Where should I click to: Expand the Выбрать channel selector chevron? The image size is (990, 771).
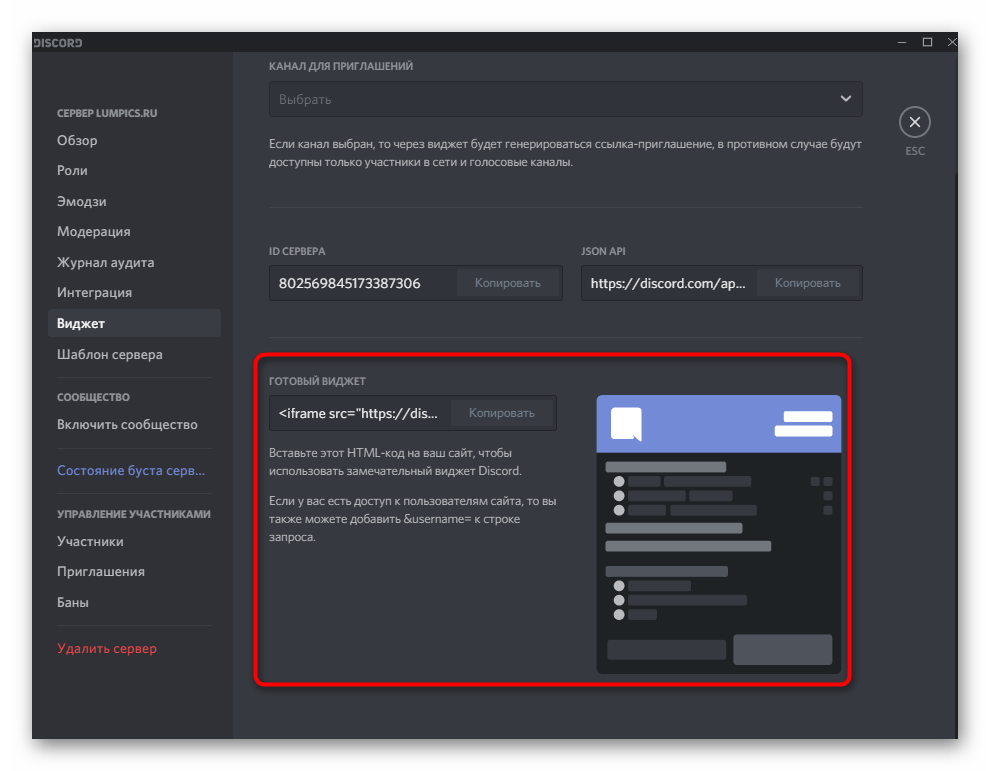846,99
